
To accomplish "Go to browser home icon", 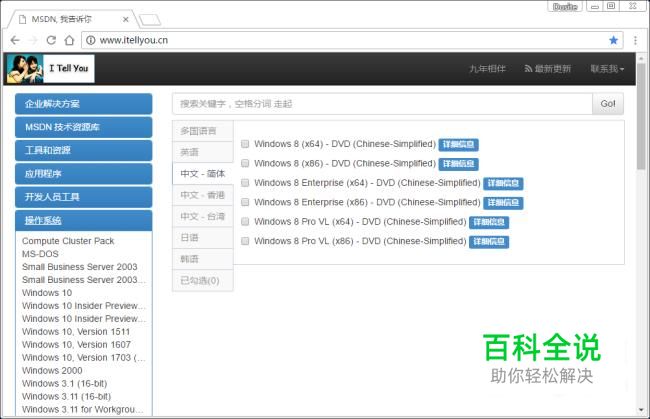I will pos(69,40).
